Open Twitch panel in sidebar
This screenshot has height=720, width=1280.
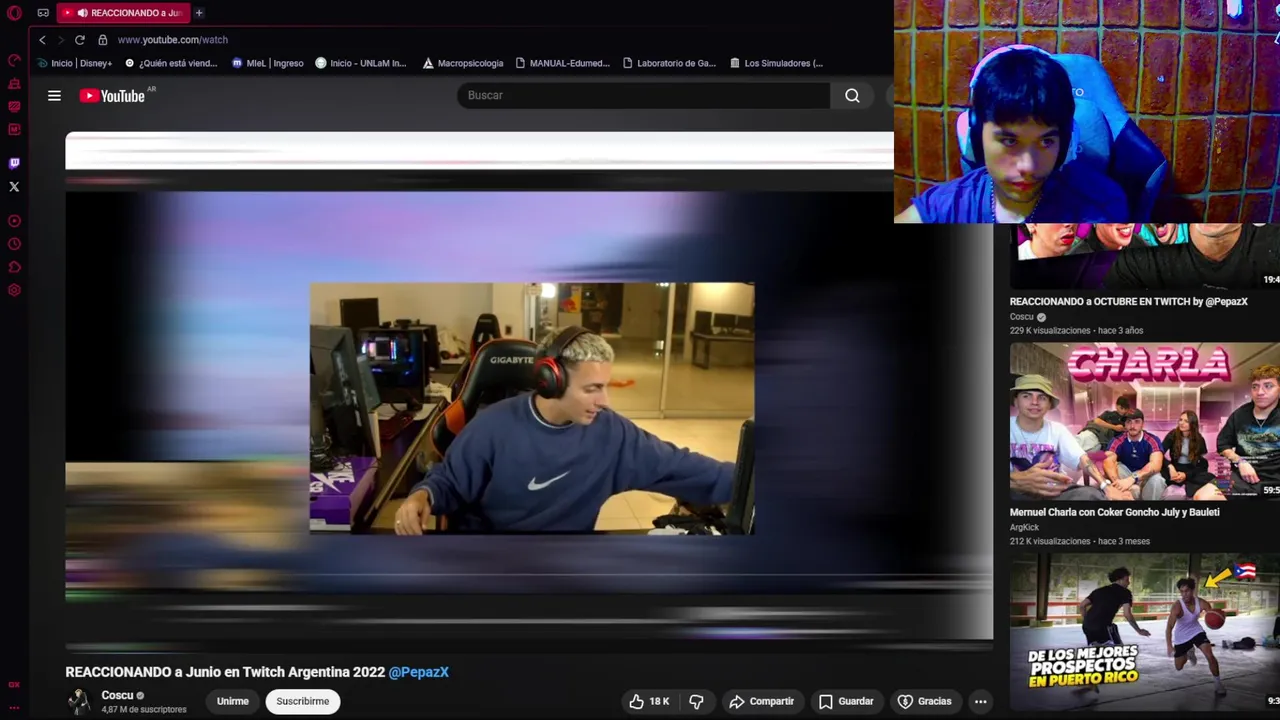coord(14,163)
